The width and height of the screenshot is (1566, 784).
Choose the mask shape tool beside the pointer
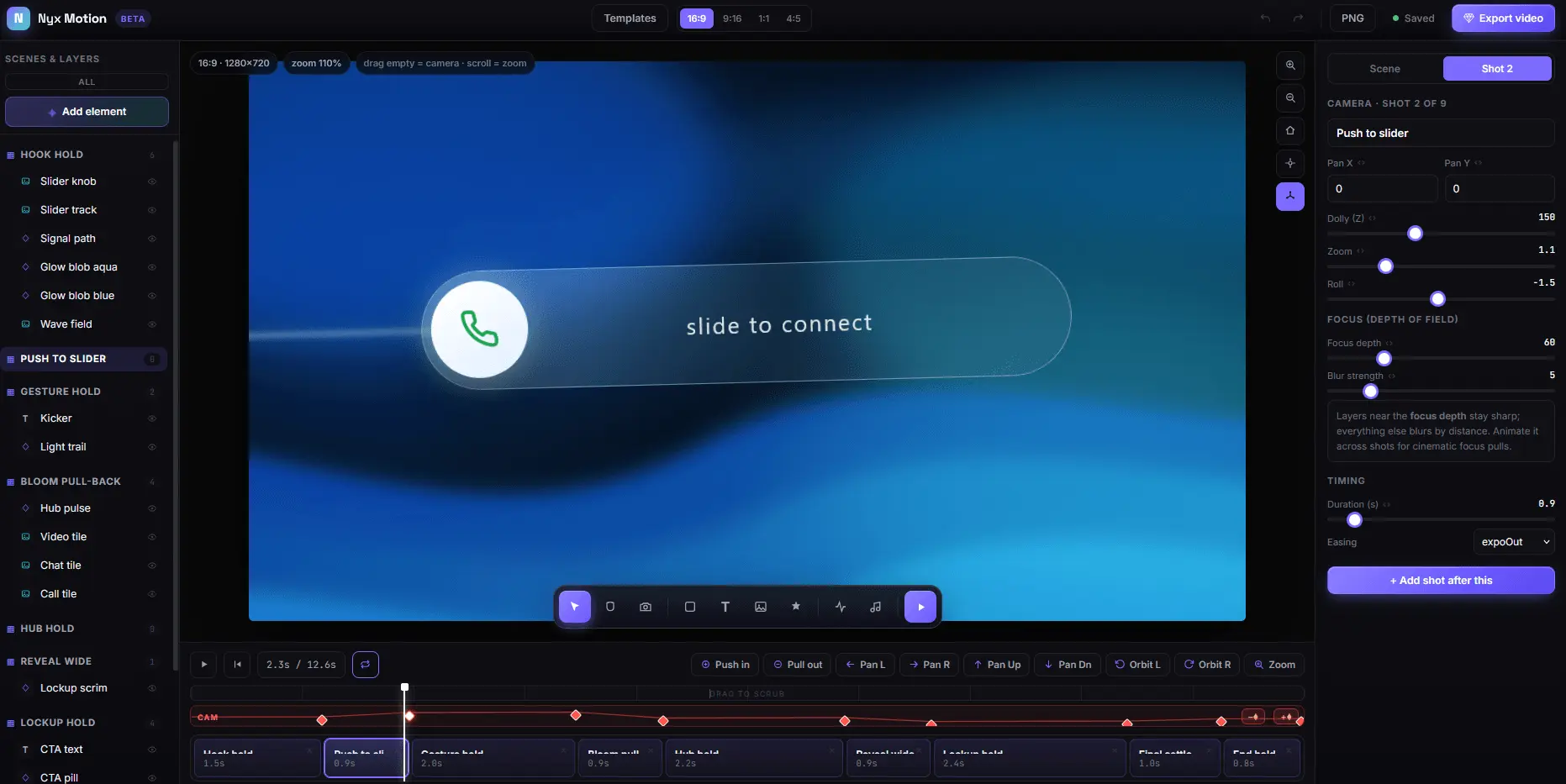610,607
